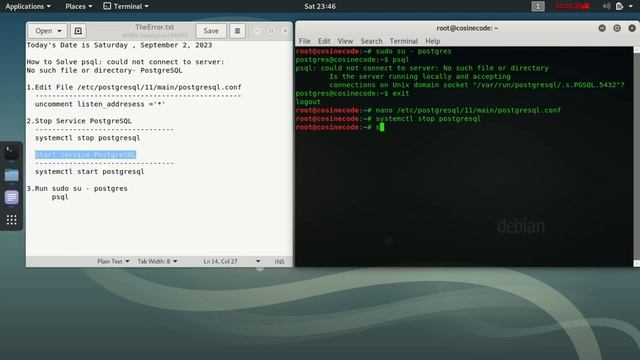Open the Edit menu in terminal
640x360 pixels.
pyautogui.click(x=324, y=41)
